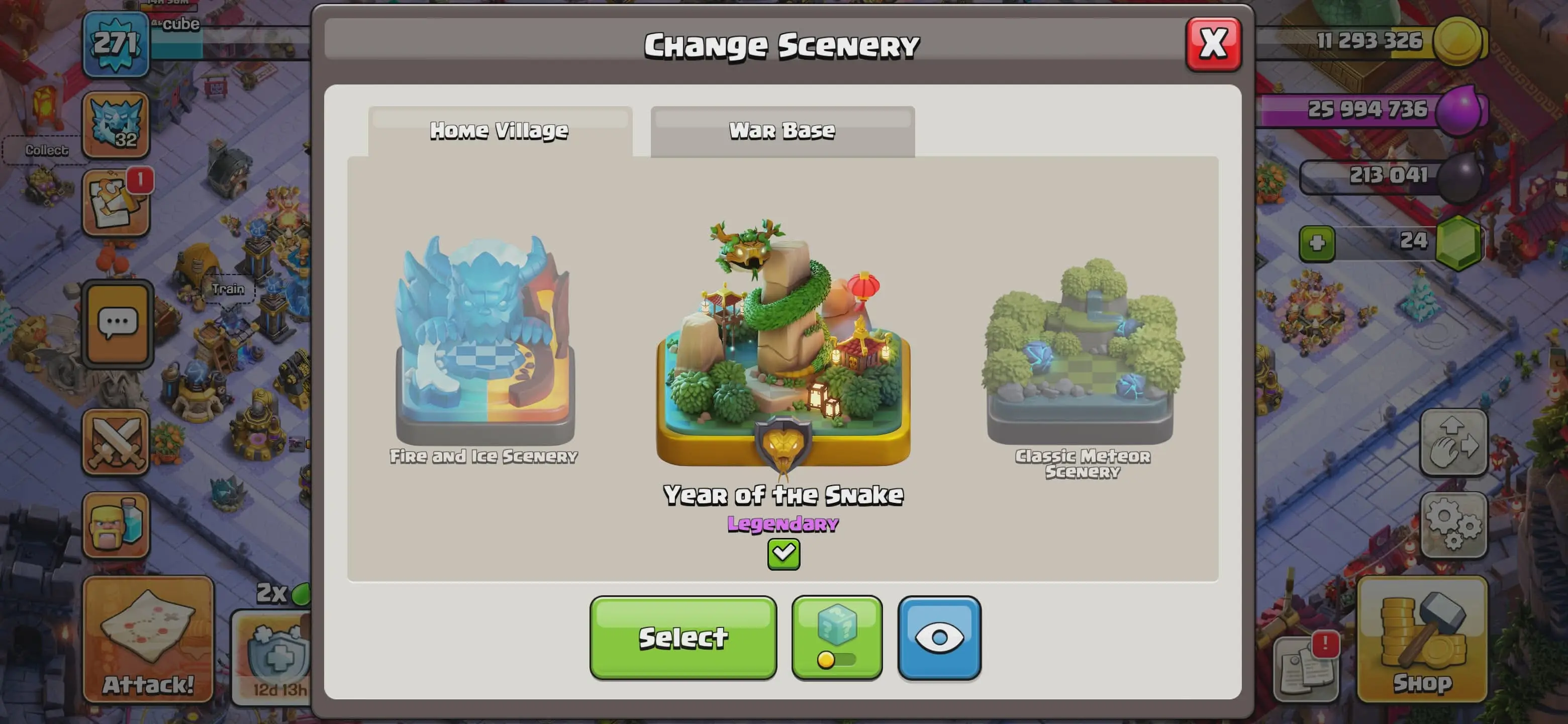This screenshot has height=724, width=1568.
Task: Click the green checkmark under Legendary
Action: [x=783, y=554]
